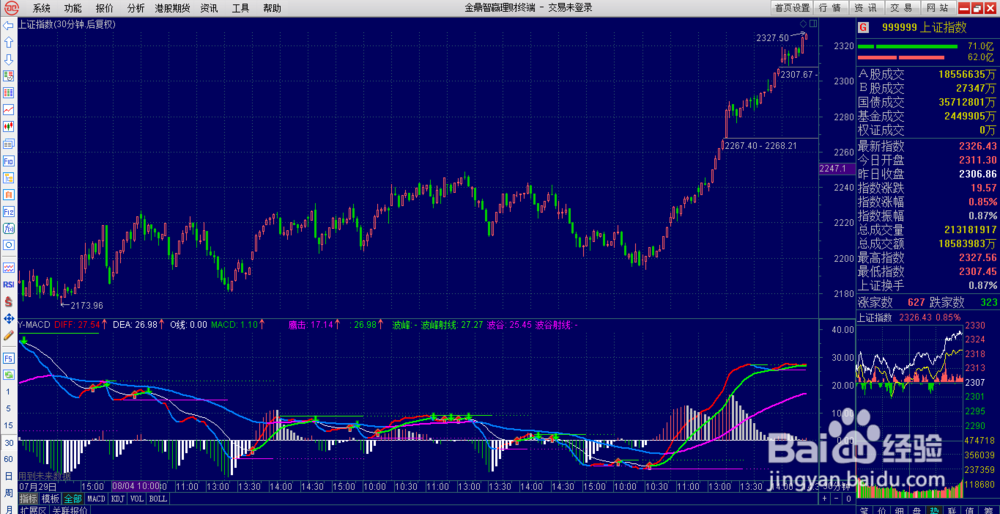
Task: Switch to the 模板 tab
Action: (x=52, y=499)
